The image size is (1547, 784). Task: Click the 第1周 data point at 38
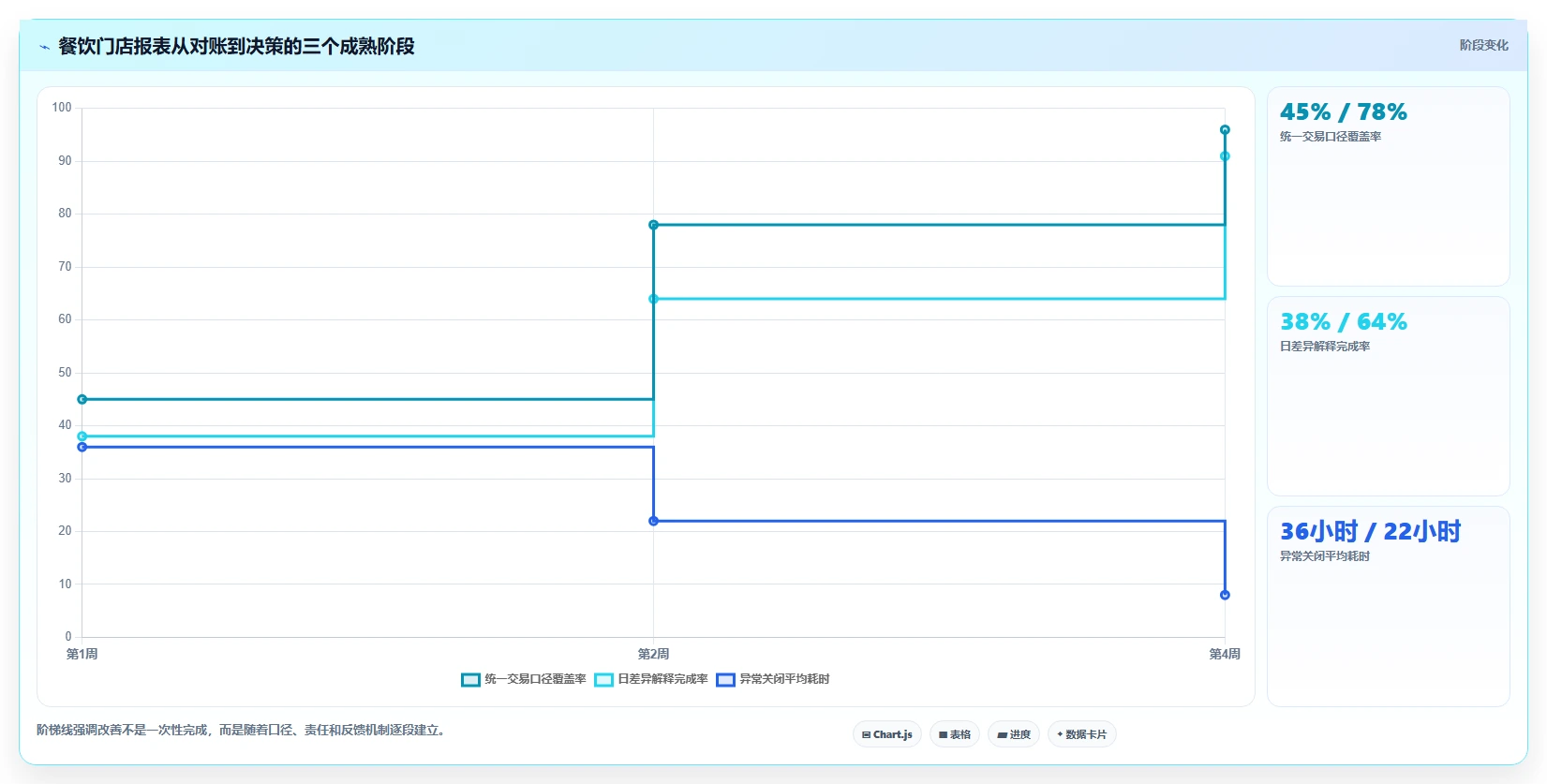82,436
